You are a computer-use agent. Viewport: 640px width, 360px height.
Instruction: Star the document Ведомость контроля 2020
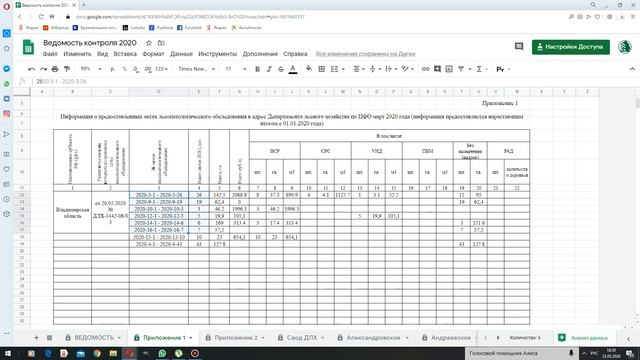[149, 43]
